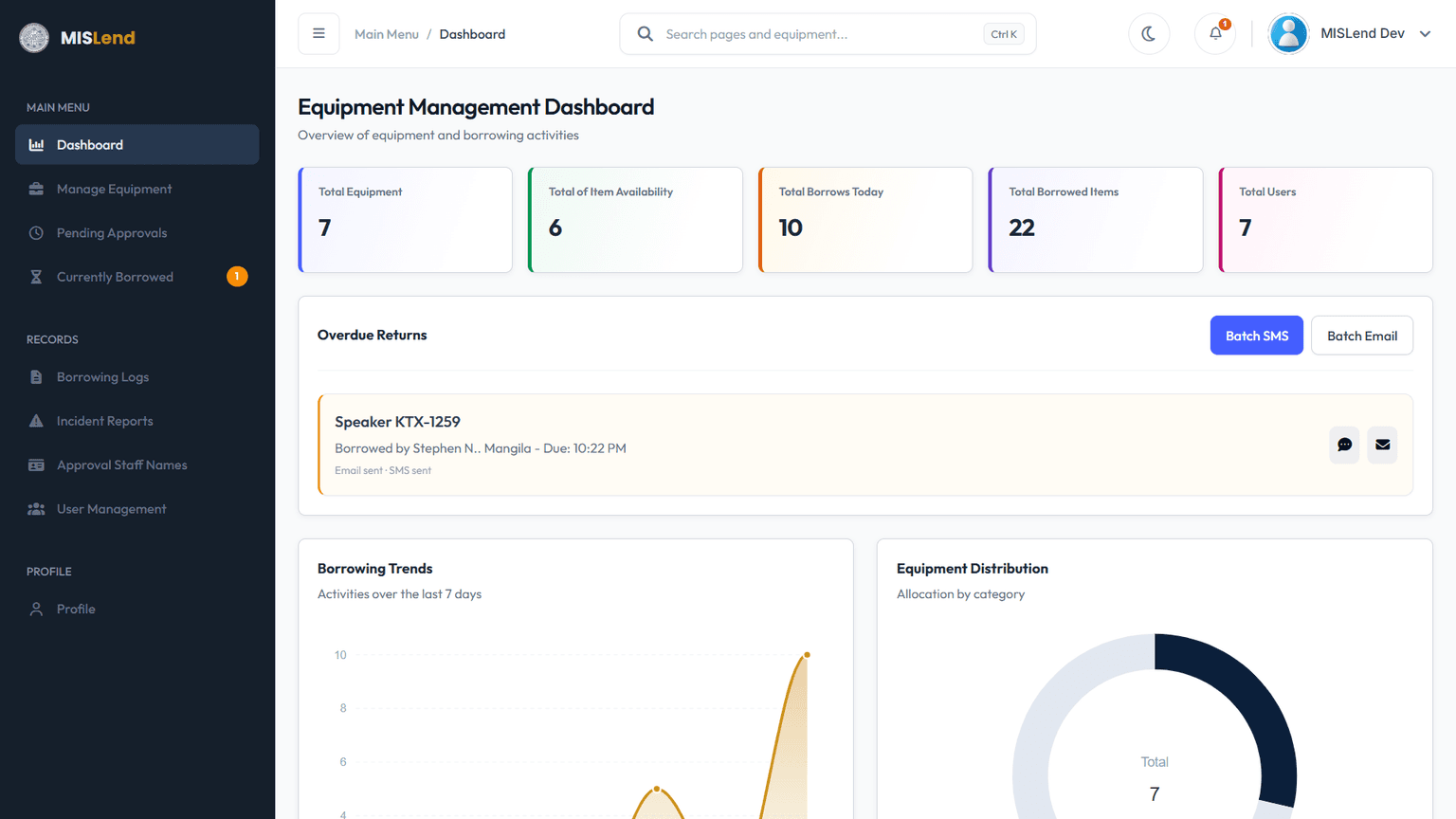Open notifications via the bell icon

[1215, 34]
